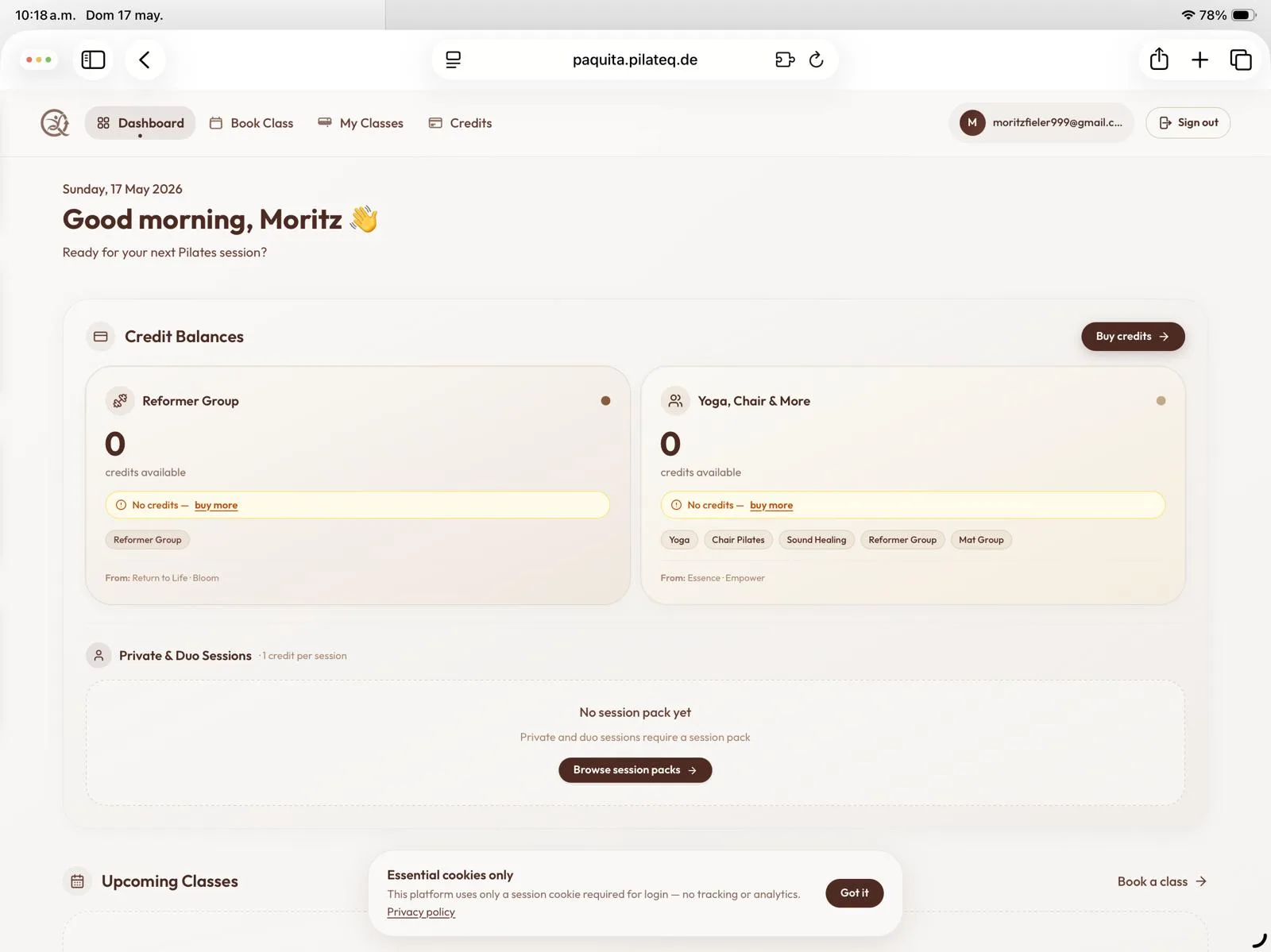This screenshot has width=1271, height=952.
Task: Click 'Sunday, 17 May 2026' date text
Action: [x=122, y=189]
